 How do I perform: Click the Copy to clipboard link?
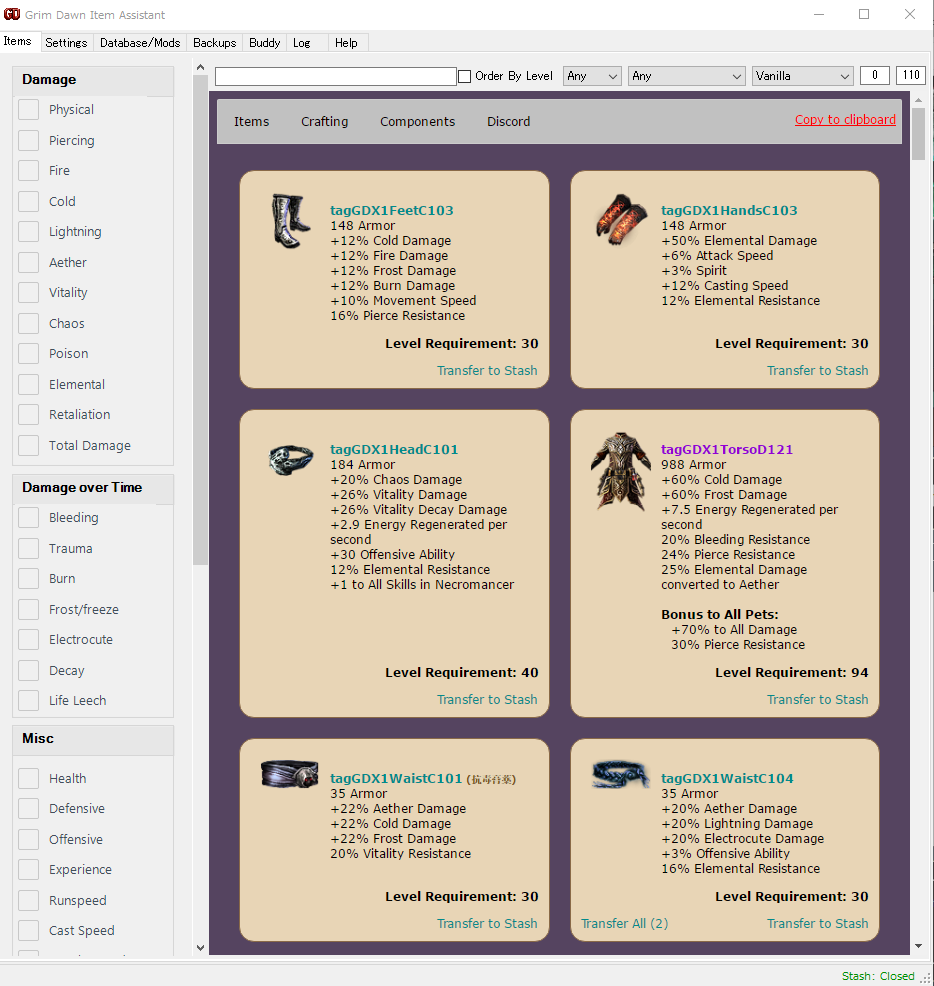coord(845,119)
